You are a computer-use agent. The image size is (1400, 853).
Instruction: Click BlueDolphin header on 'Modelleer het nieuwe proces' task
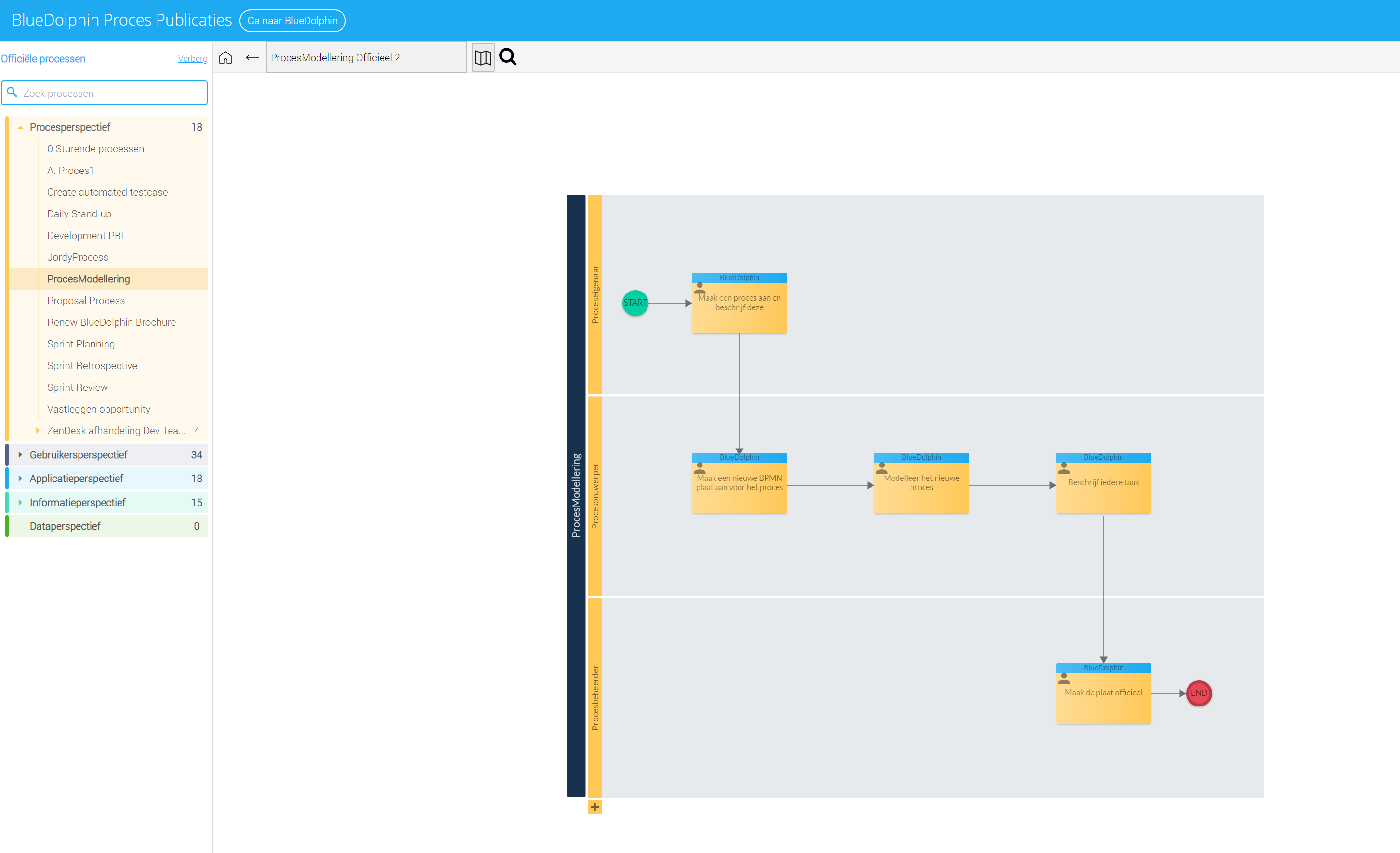(921, 457)
